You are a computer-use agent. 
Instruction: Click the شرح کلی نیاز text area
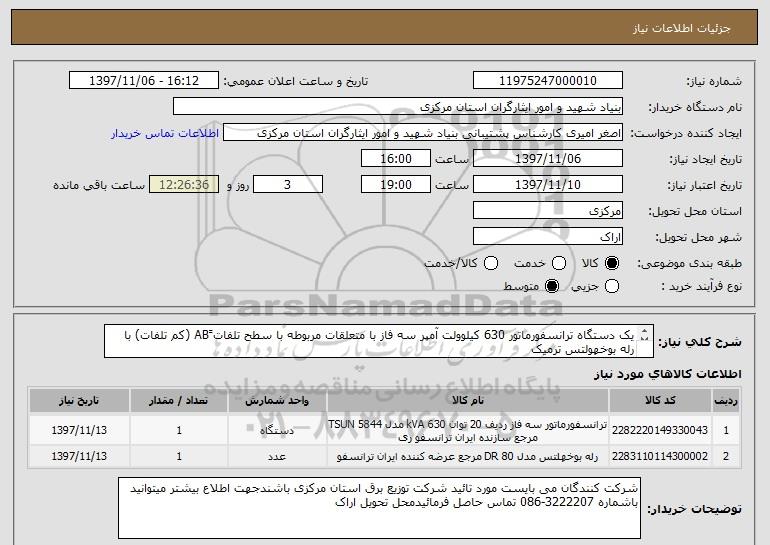(379, 341)
